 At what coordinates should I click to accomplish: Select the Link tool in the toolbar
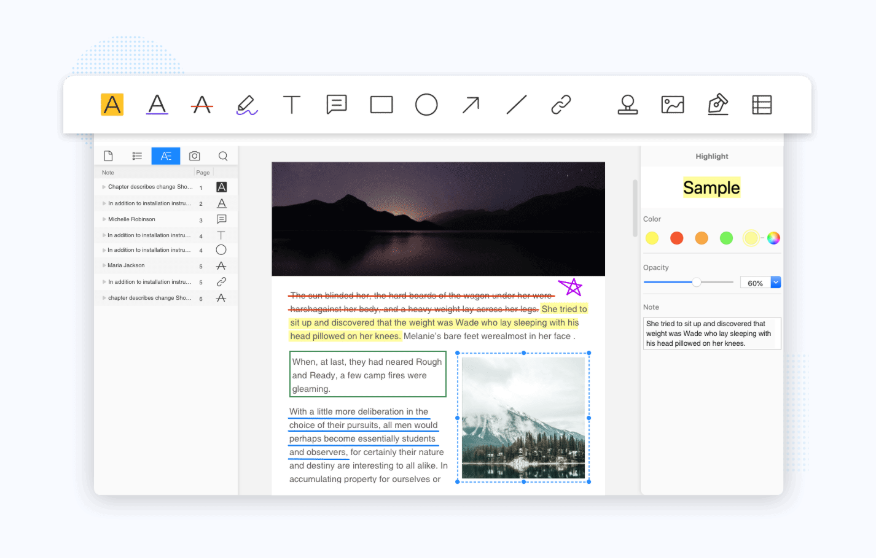tap(561, 104)
